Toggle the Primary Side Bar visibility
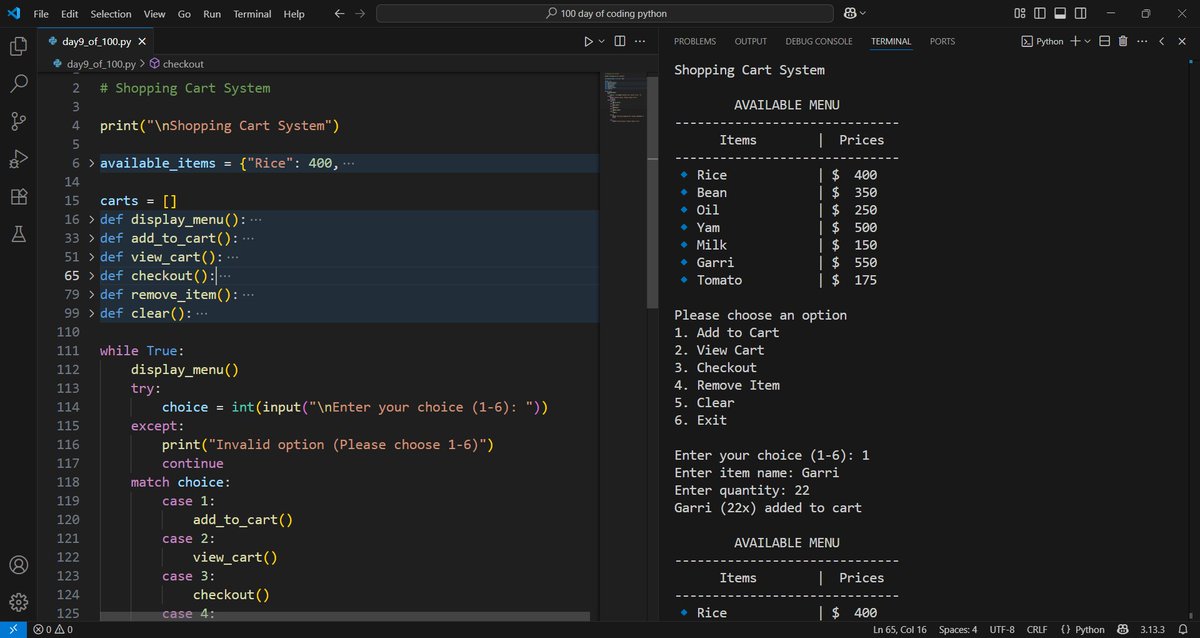1200x638 pixels. point(1040,13)
